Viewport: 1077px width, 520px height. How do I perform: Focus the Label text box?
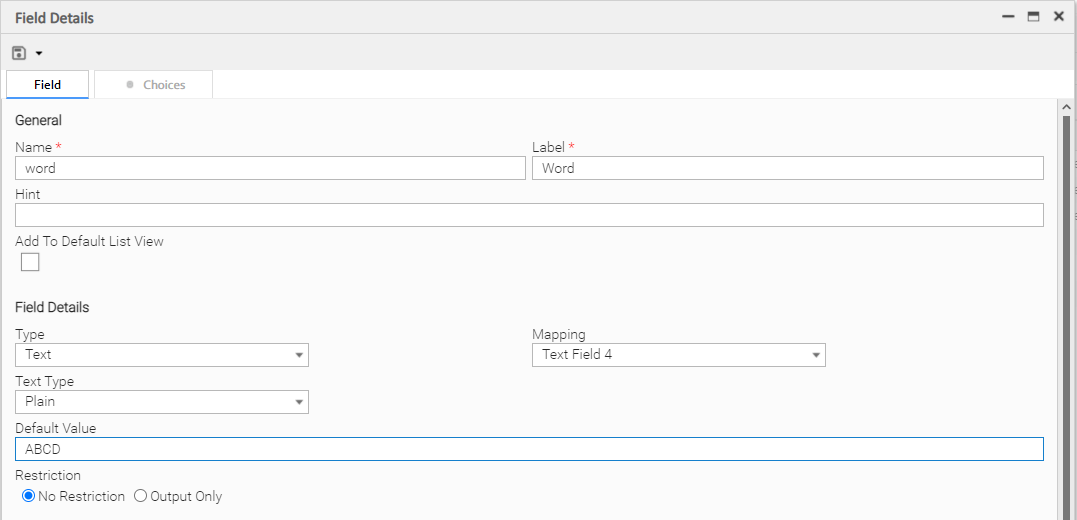[x=787, y=168]
